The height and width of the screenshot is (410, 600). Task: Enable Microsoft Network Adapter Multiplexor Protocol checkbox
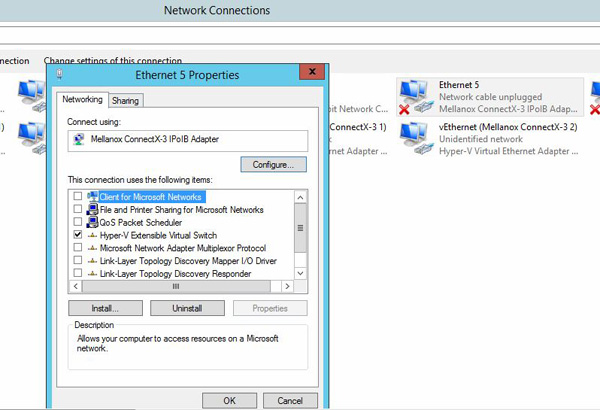click(x=78, y=247)
